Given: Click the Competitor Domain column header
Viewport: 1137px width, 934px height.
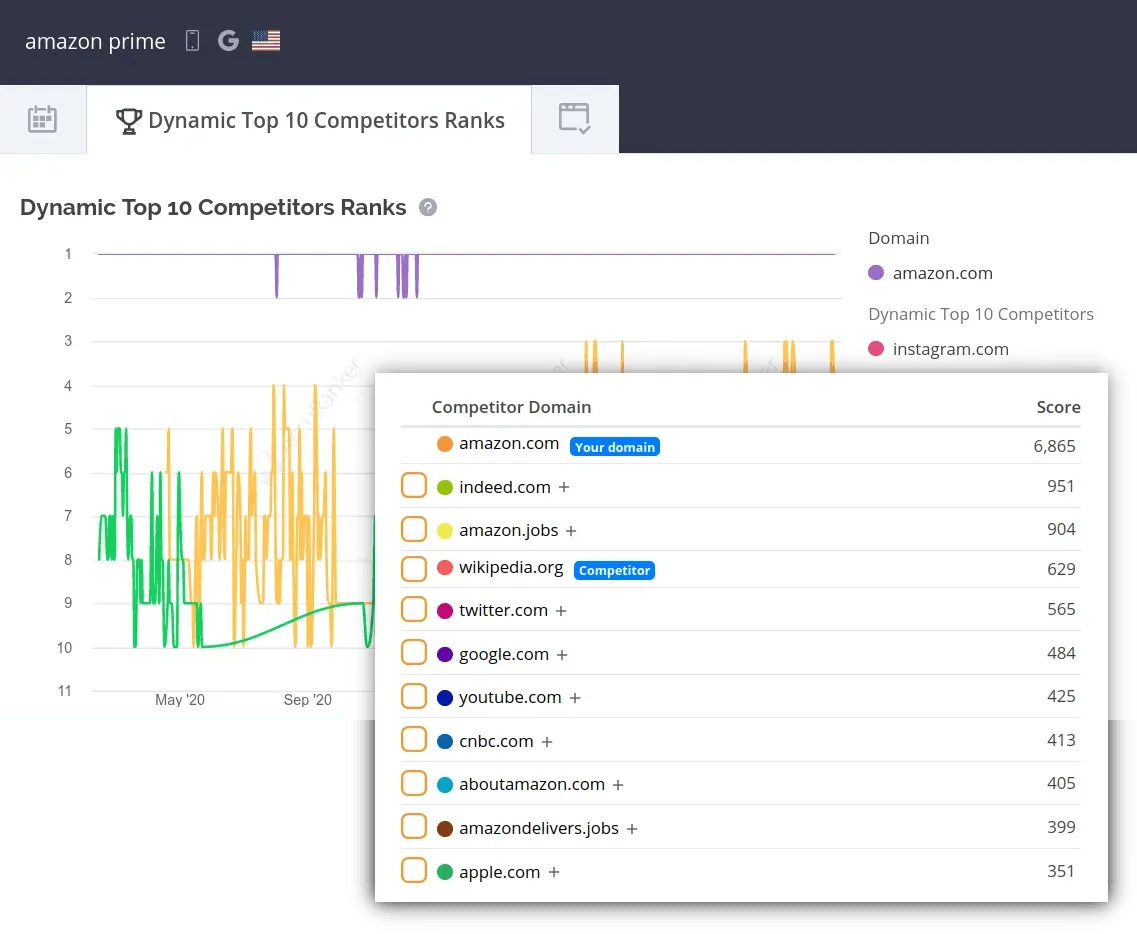Looking at the screenshot, I should tap(511, 407).
